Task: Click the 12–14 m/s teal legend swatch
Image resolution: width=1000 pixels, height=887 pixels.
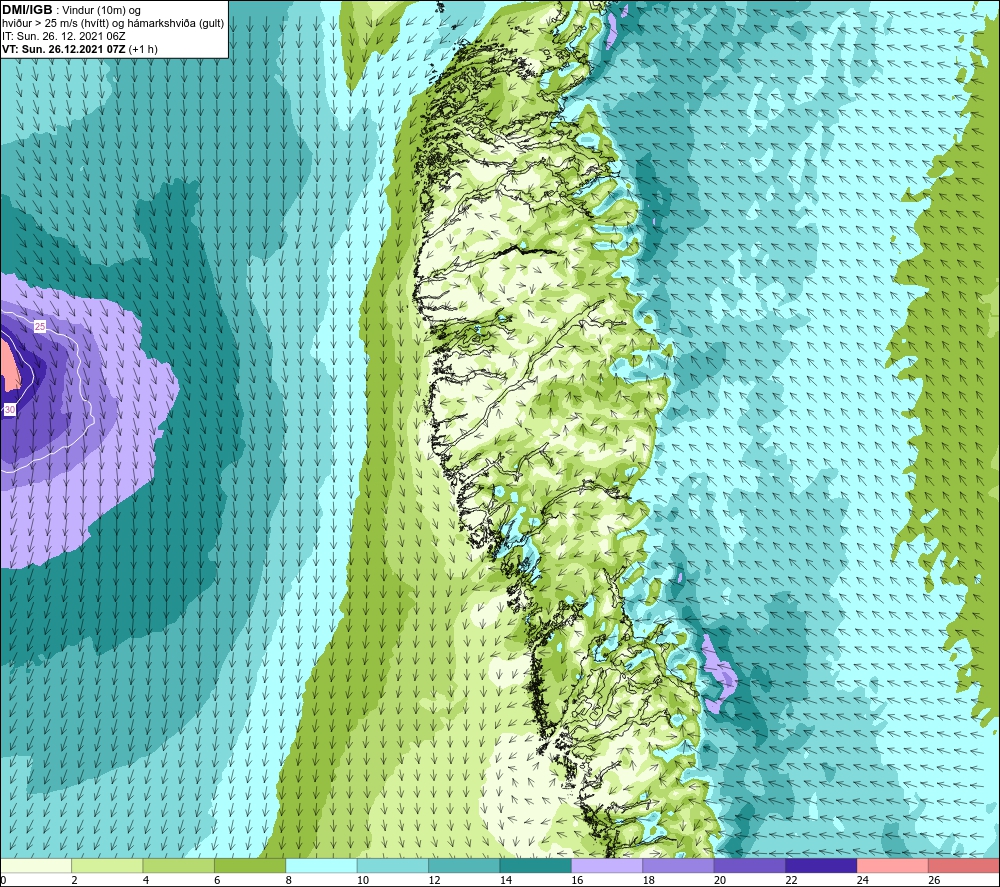Action: pos(464,865)
